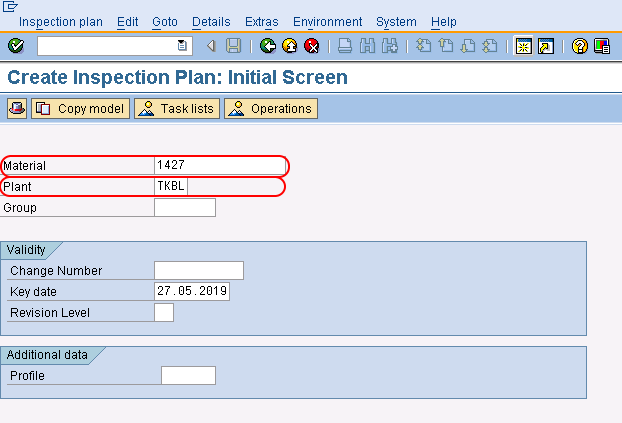Viewport: 622px width, 423px height.
Task: Click the Task lists button
Action: tap(177, 108)
